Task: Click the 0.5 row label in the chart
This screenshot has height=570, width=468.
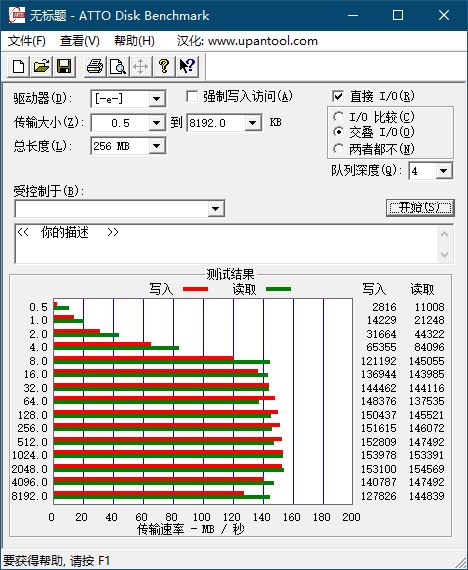Action: click(x=39, y=307)
